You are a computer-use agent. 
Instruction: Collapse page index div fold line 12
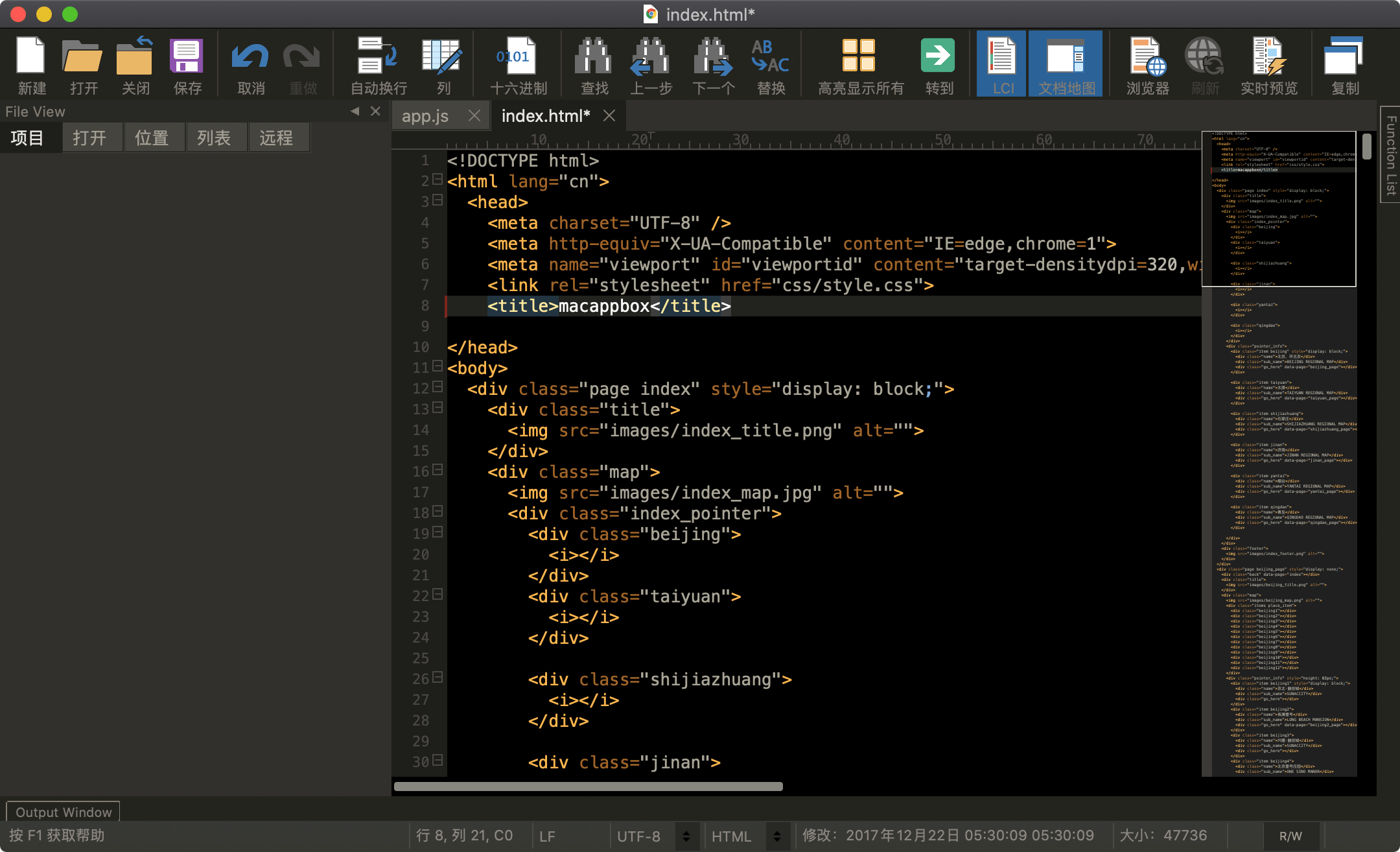[437, 387]
